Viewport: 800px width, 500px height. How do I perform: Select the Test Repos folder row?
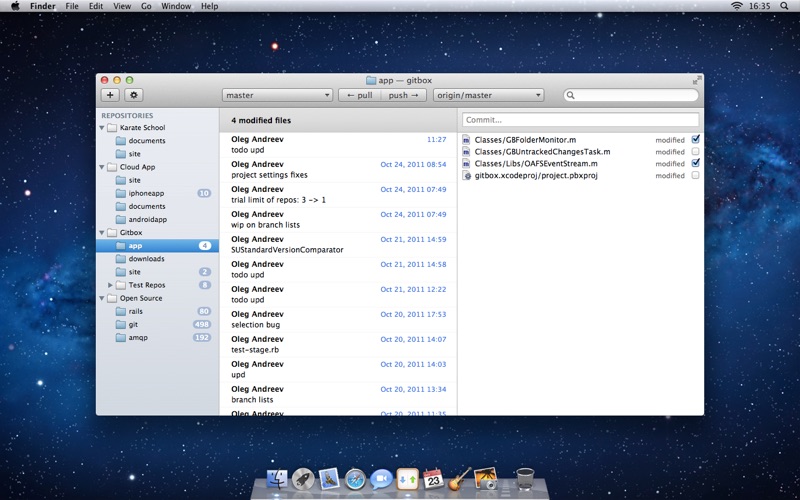[157, 285]
